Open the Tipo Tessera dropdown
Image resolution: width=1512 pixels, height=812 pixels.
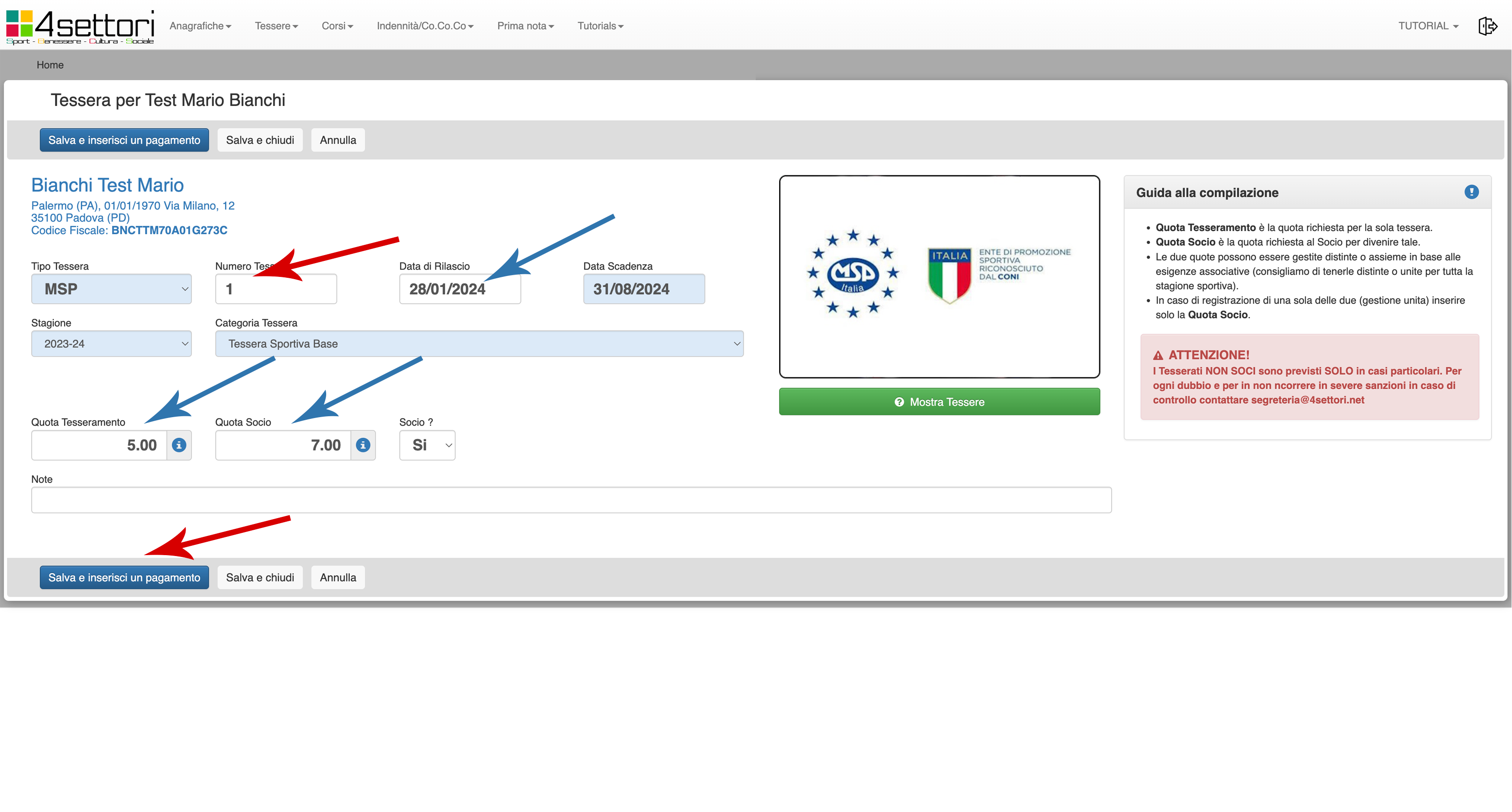pos(112,289)
